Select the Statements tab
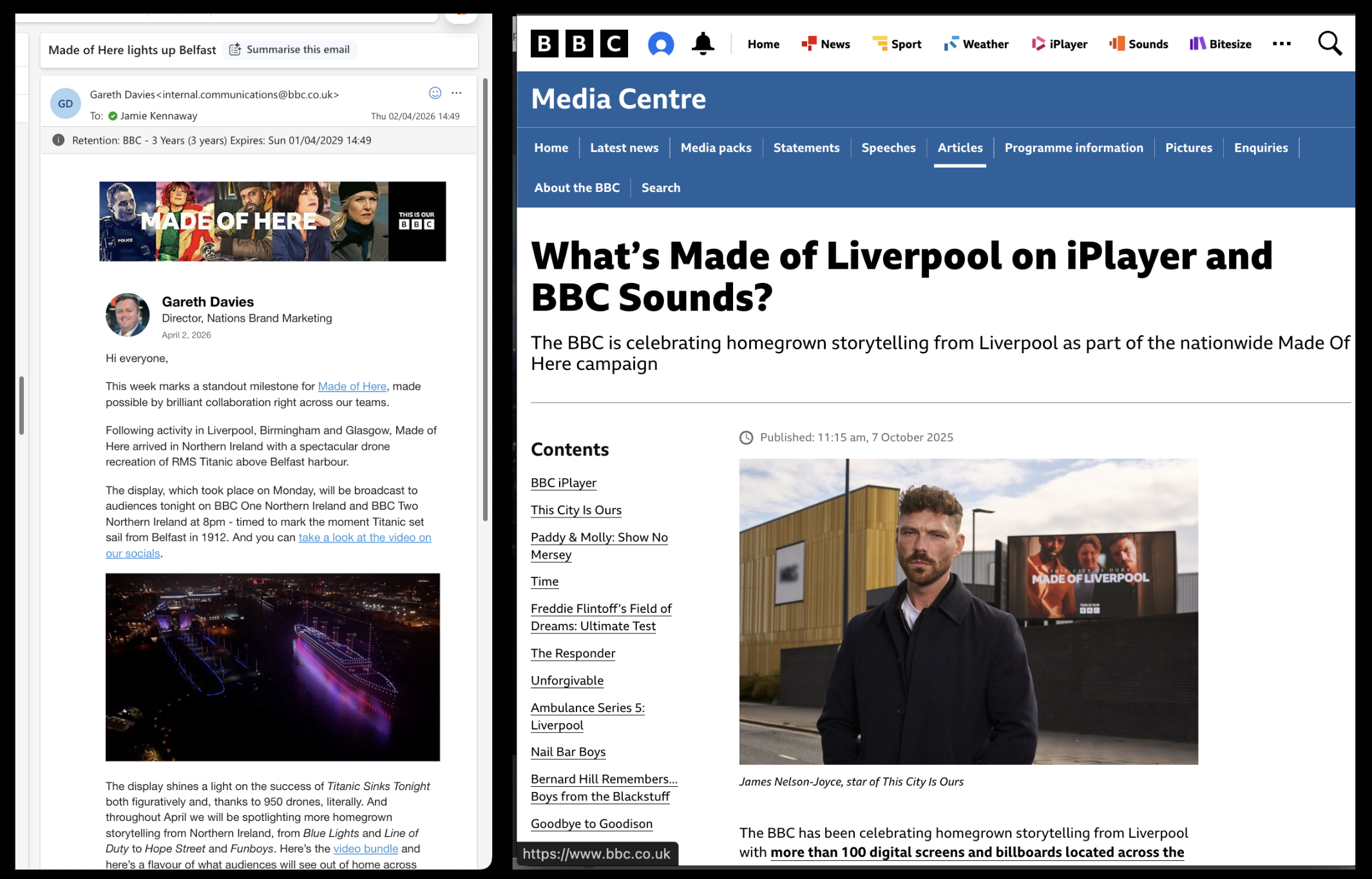Viewport: 1372px width, 879px height. 806,148
